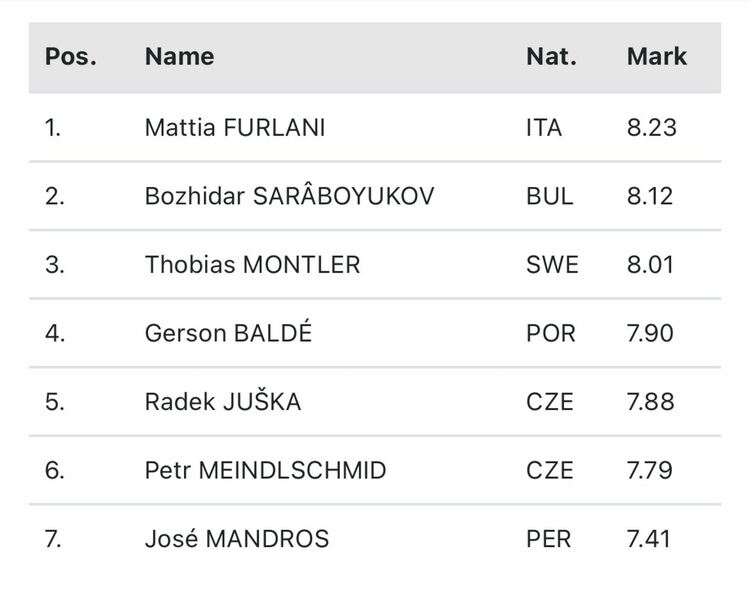Select the winning mark 8.23
The width and height of the screenshot is (750, 592).
(x=651, y=128)
